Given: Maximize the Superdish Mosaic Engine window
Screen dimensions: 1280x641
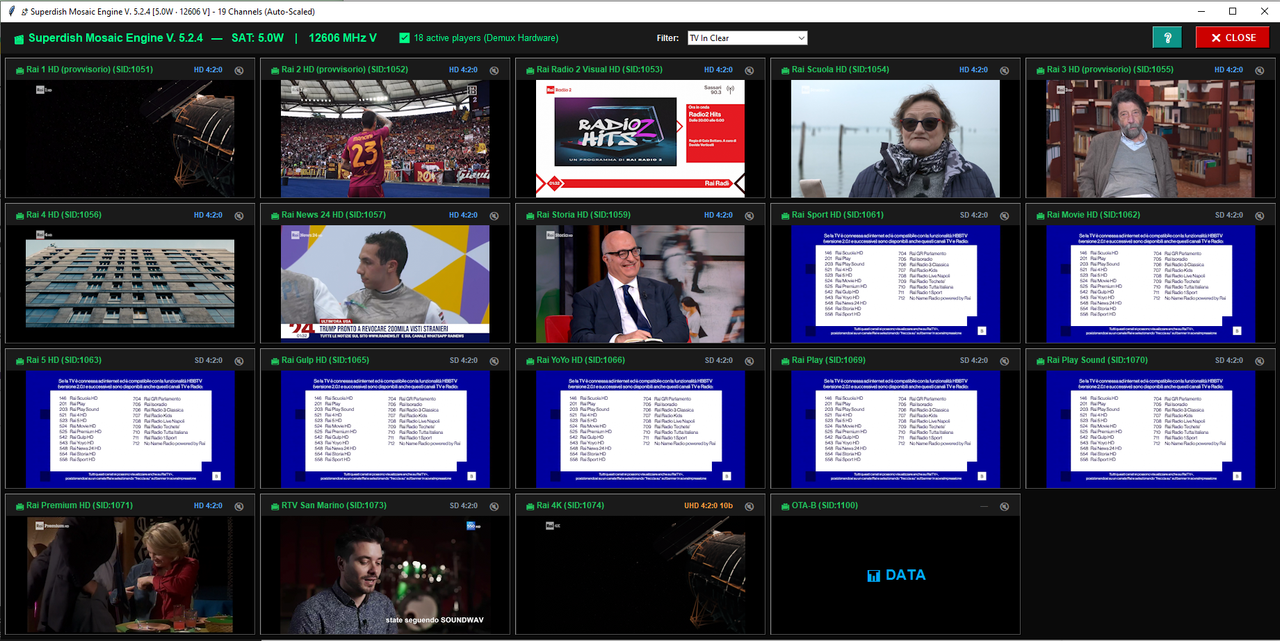Looking at the screenshot, I should pyautogui.click(x=1232, y=10).
